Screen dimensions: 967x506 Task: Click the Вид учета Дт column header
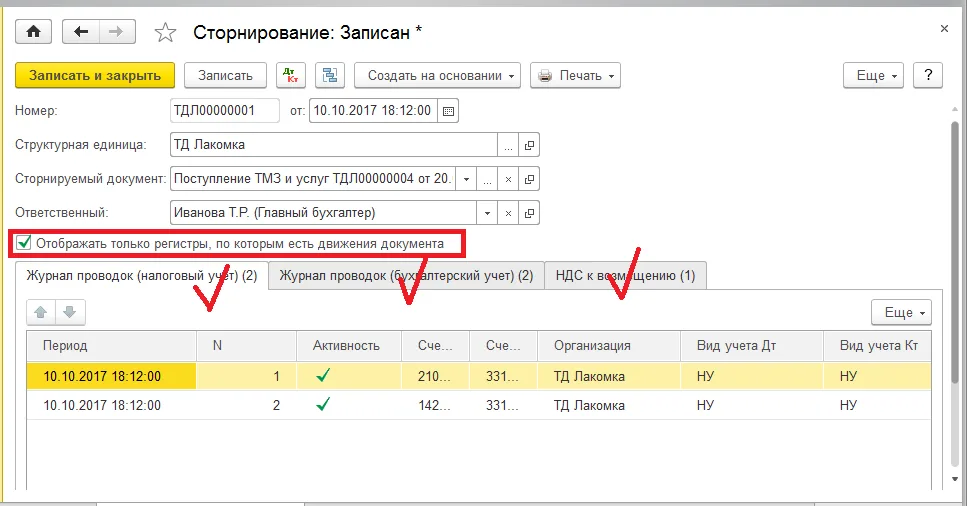click(752, 346)
